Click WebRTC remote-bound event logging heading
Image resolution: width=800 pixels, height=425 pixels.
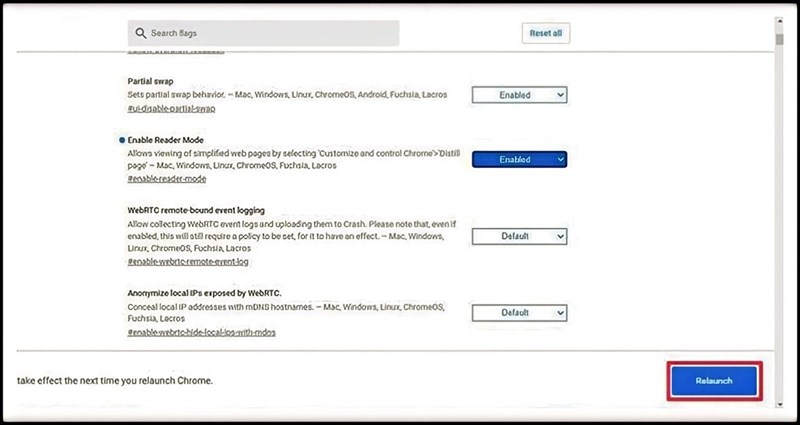[x=196, y=210]
